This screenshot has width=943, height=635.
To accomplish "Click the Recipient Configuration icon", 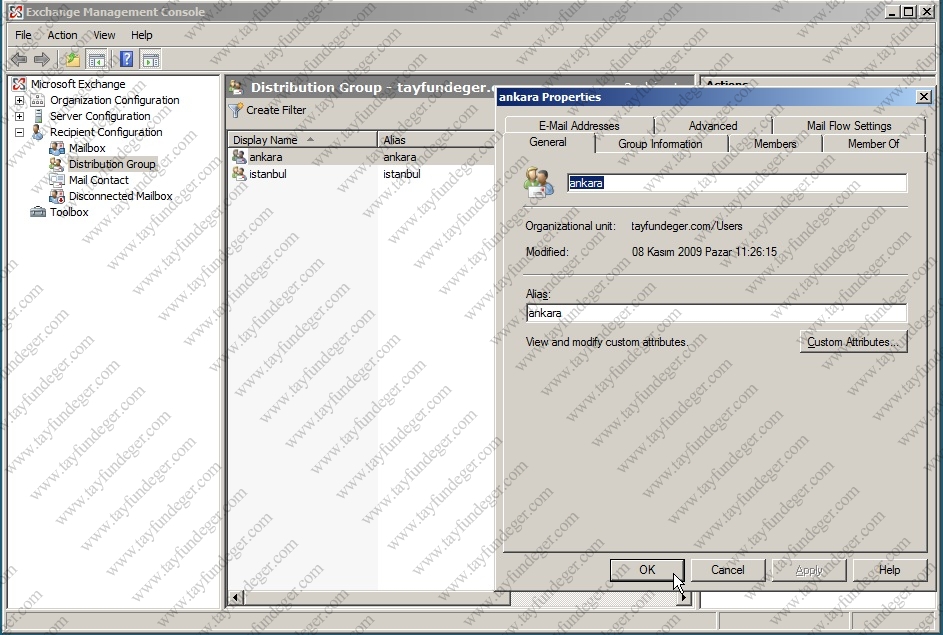I will pos(38,132).
